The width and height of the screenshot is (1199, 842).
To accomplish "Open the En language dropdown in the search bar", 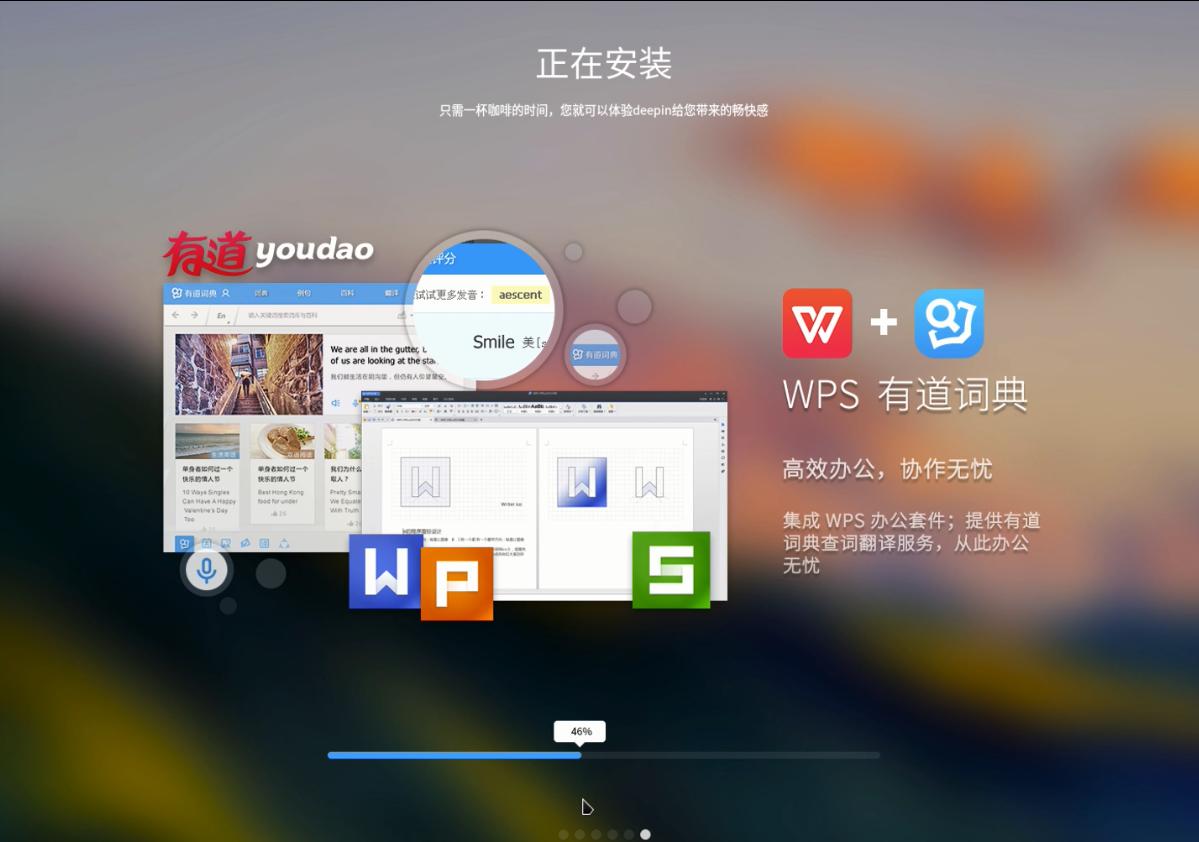I will [219, 314].
